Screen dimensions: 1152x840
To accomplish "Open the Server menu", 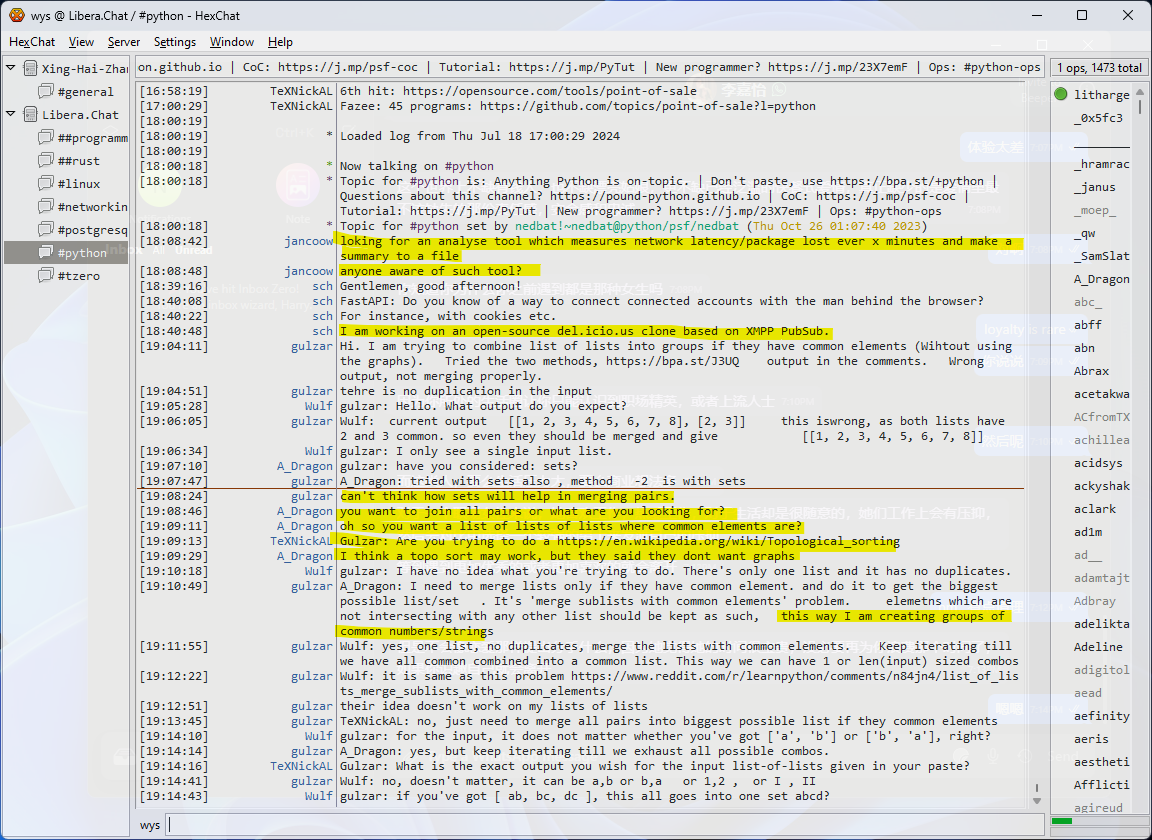I will click(124, 42).
